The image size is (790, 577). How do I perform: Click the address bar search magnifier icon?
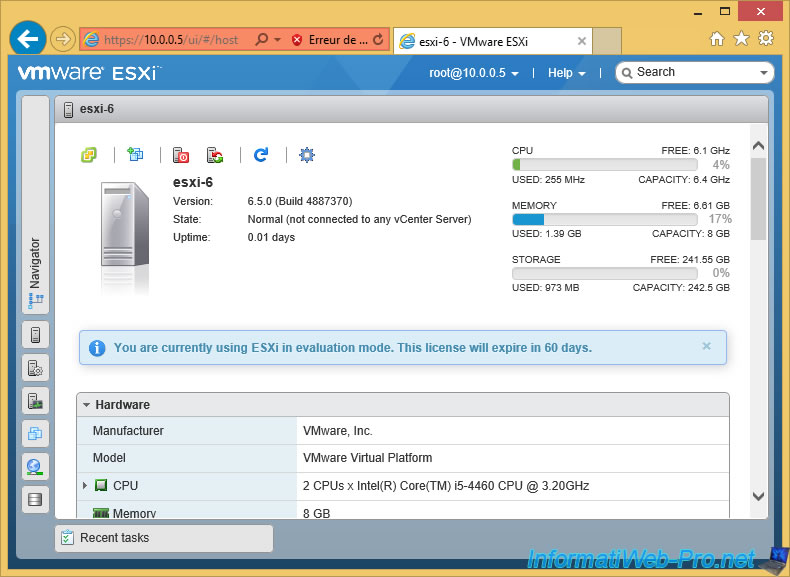click(x=262, y=39)
